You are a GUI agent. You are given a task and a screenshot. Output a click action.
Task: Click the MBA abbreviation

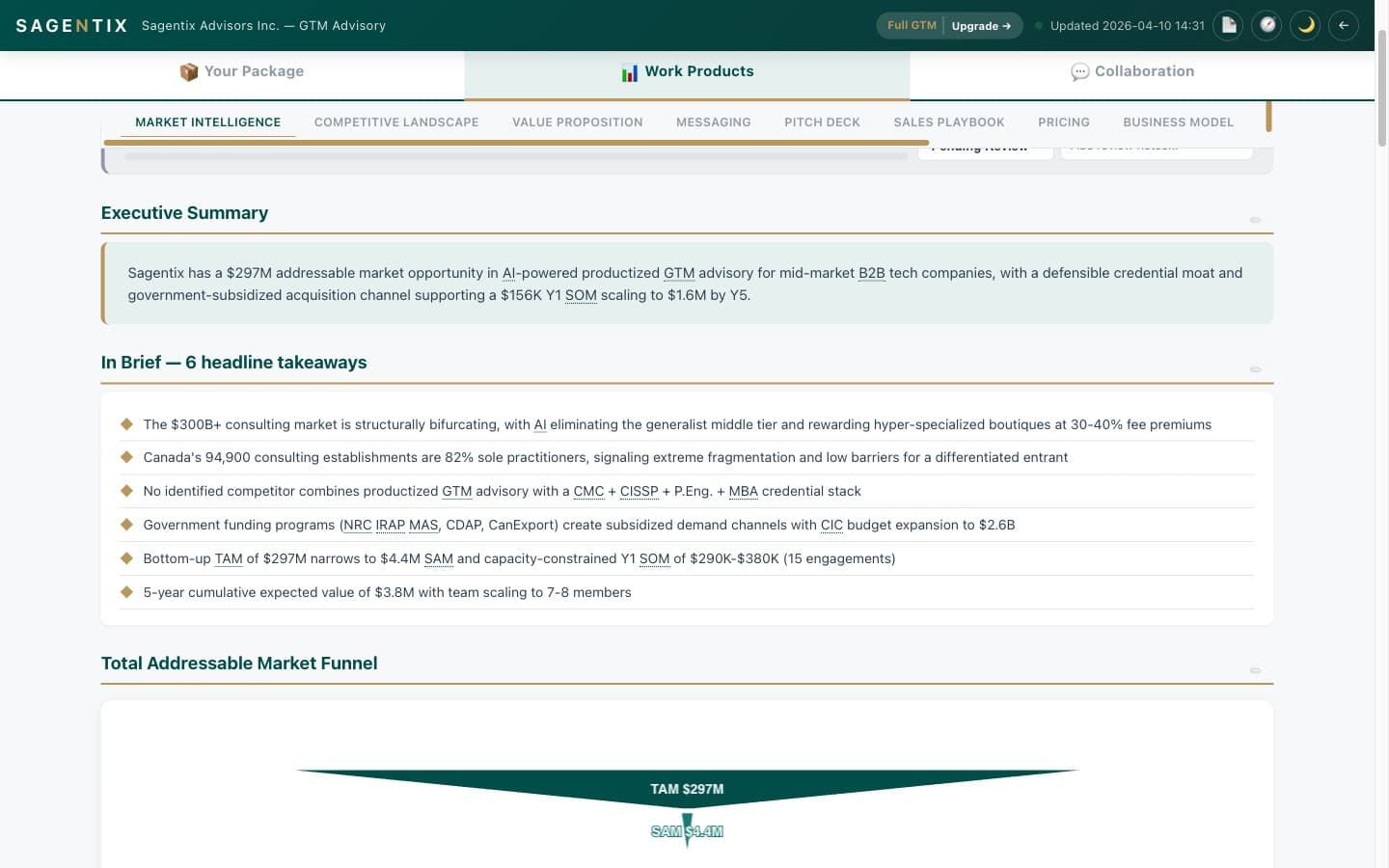pyautogui.click(x=743, y=491)
